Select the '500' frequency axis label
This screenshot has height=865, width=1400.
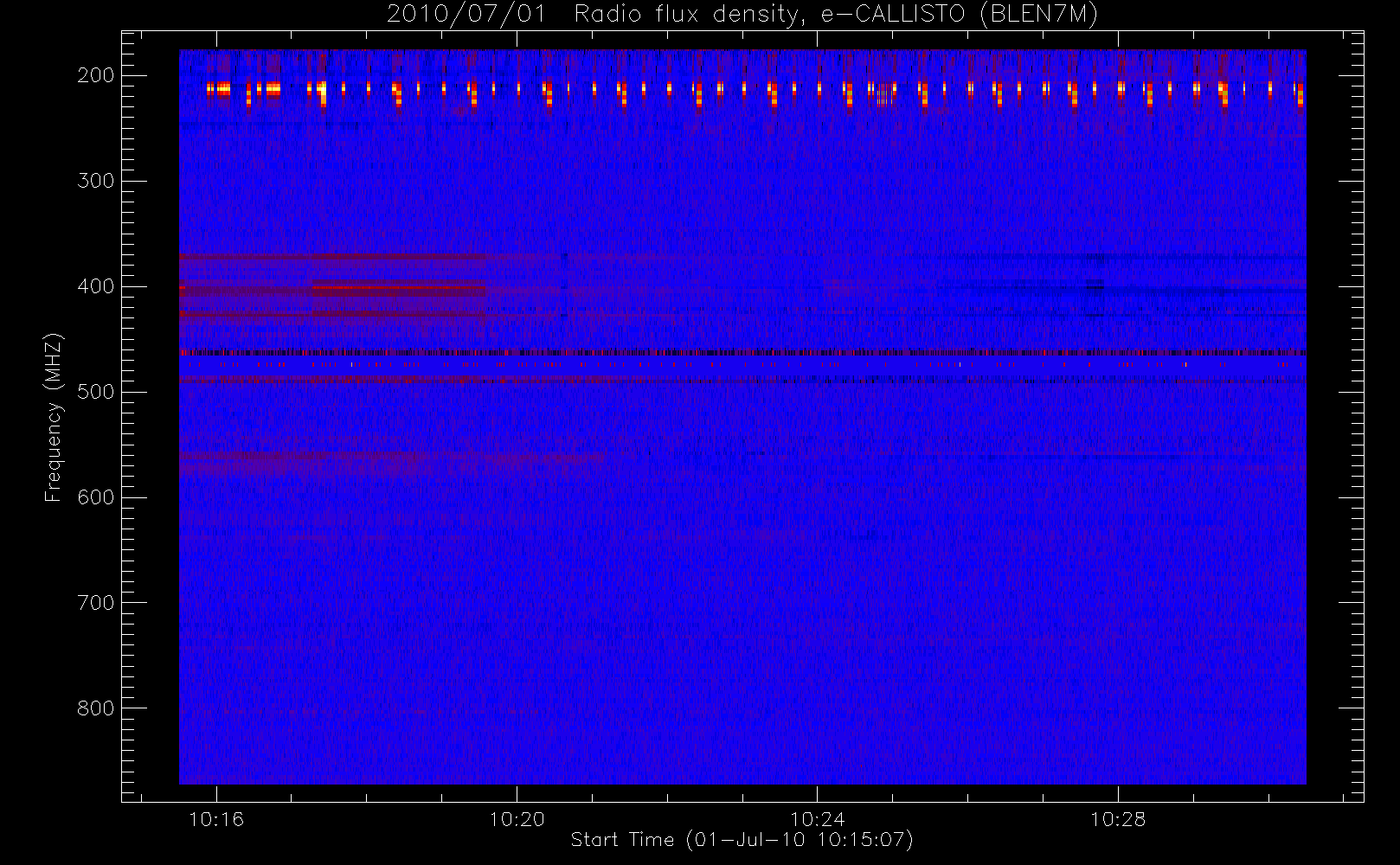tap(96, 392)
